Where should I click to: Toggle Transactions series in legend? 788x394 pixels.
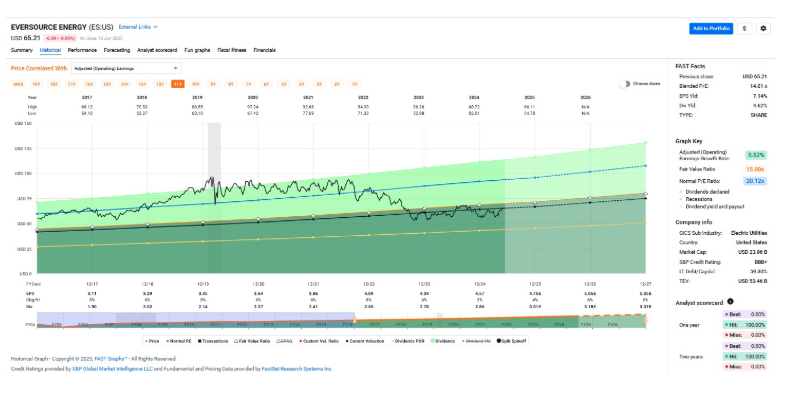[213, 341]
